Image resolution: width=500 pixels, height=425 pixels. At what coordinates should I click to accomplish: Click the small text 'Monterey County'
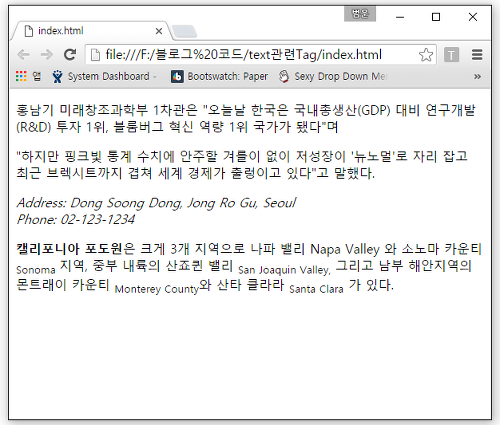pos(157,289)
